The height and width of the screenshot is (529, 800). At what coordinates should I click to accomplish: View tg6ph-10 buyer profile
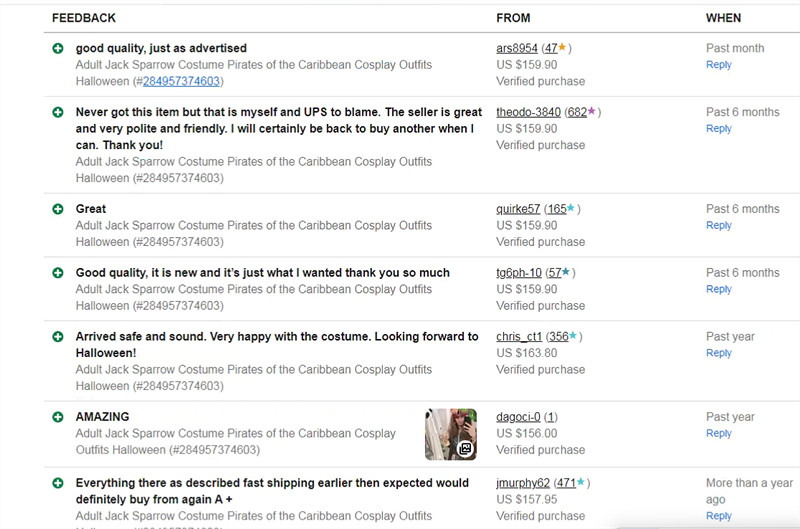pos(519,273)
